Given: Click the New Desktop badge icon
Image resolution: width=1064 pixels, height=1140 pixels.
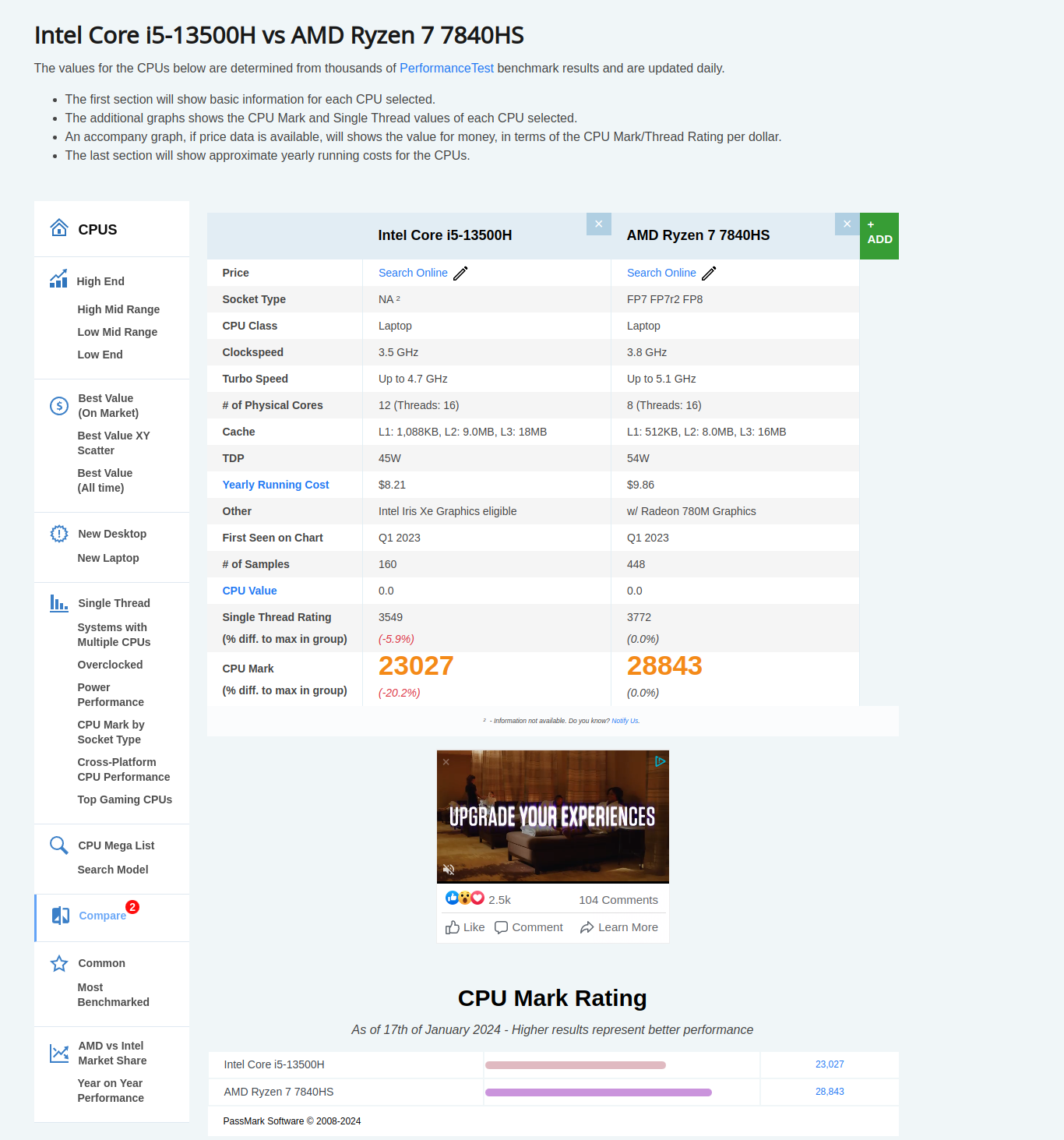Looking at the screenshot, I should point(59,534).
